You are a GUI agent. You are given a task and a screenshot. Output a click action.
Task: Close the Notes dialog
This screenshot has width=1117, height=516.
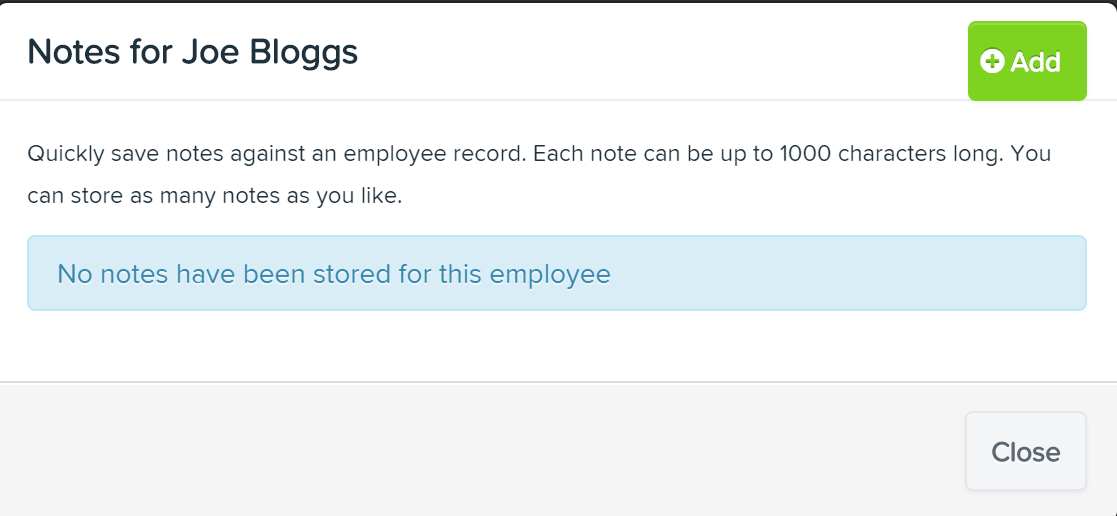click(x=1026, y=451)
